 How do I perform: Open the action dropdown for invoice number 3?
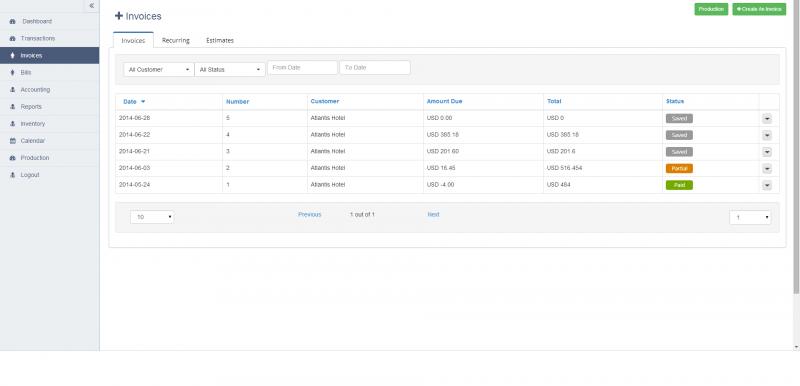tap(767, 152)
